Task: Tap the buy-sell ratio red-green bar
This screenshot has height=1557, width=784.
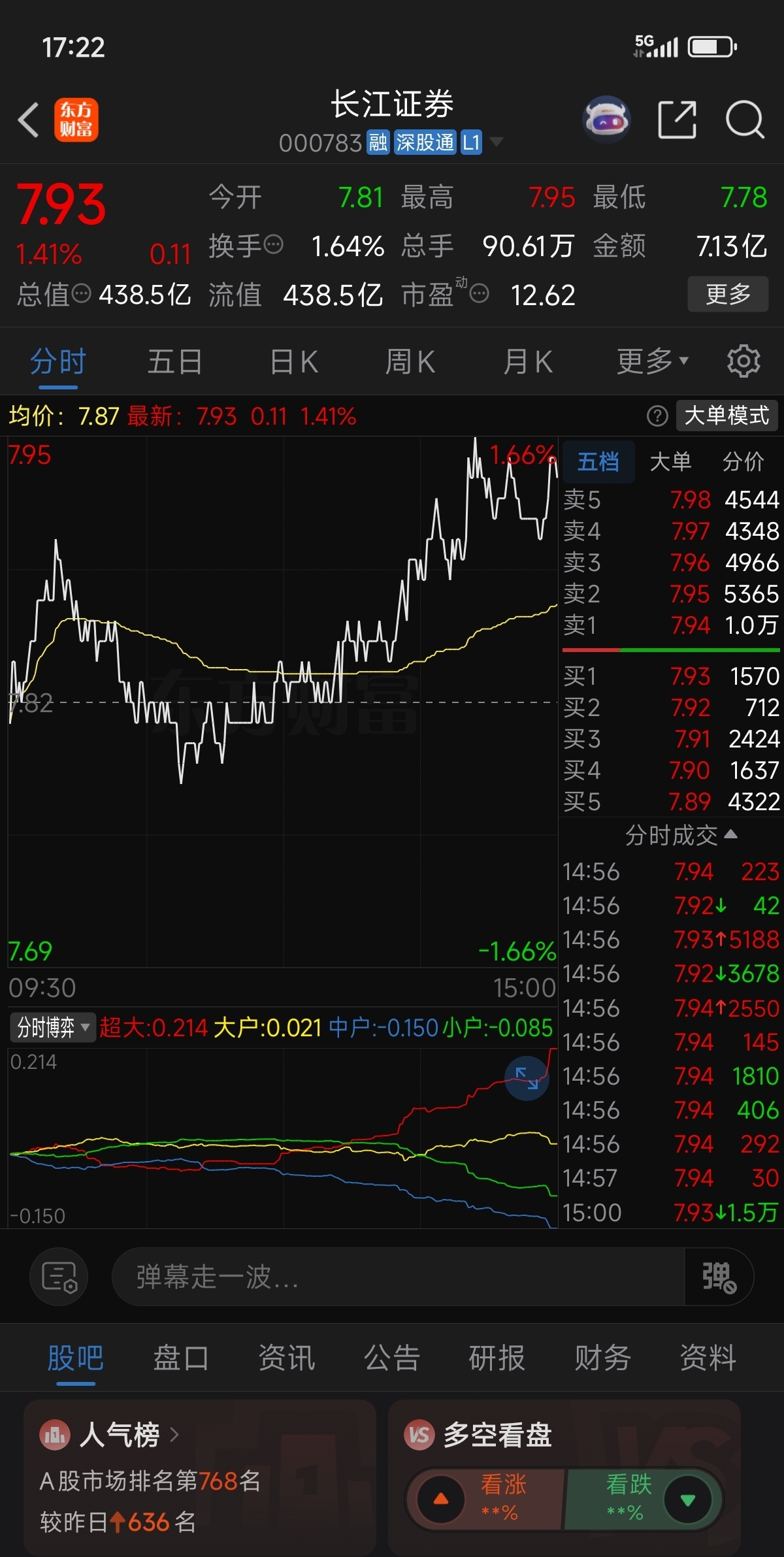Action: (x=671, y=650)
